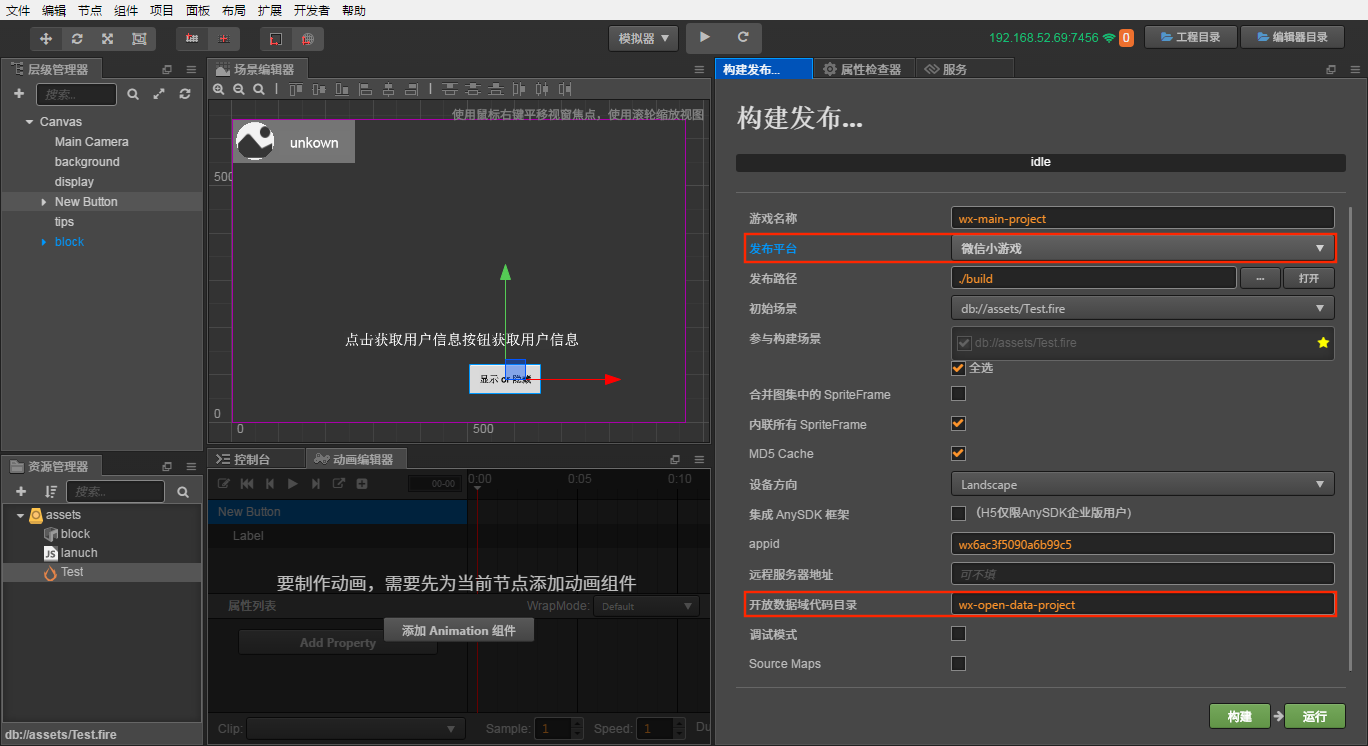Create a new asset with plus icon
Image resolution: width=1368 pixels, height=746 pixels.
coord(21,491)
